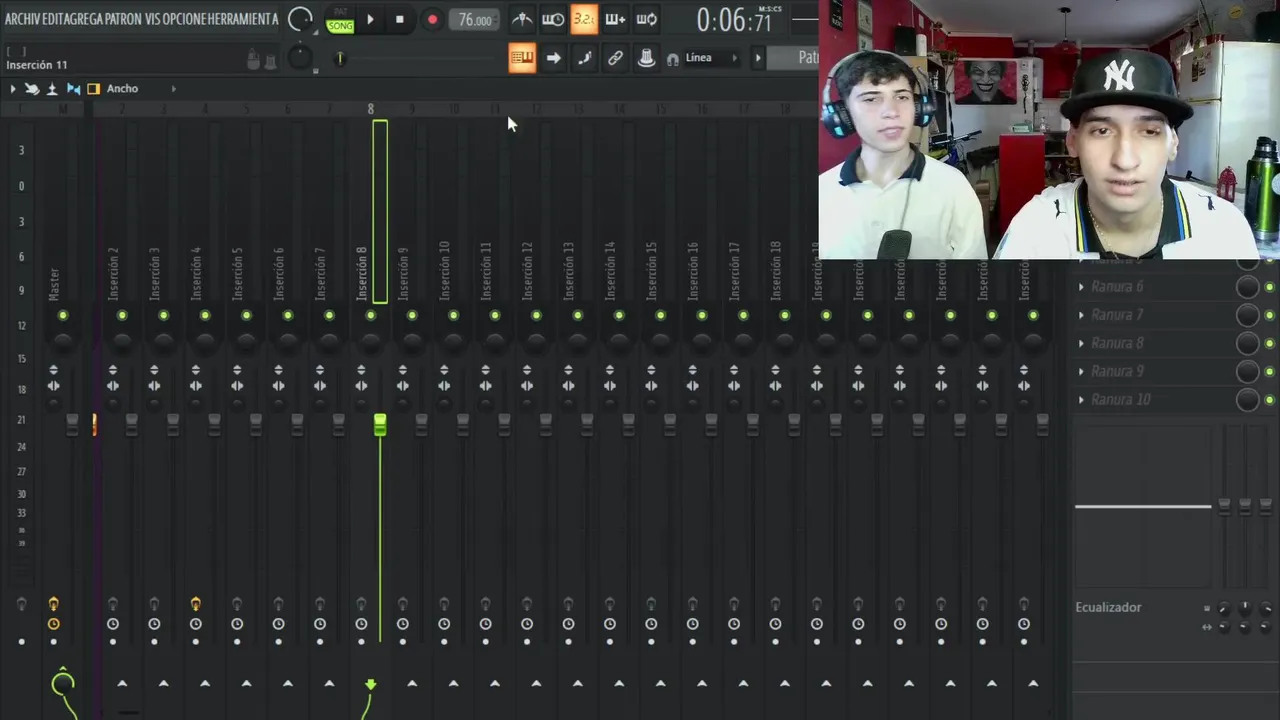The height and width of the screenshot is (720, 1280).
Task: Mute Inserción 8 via green LED
Action: 370,315
